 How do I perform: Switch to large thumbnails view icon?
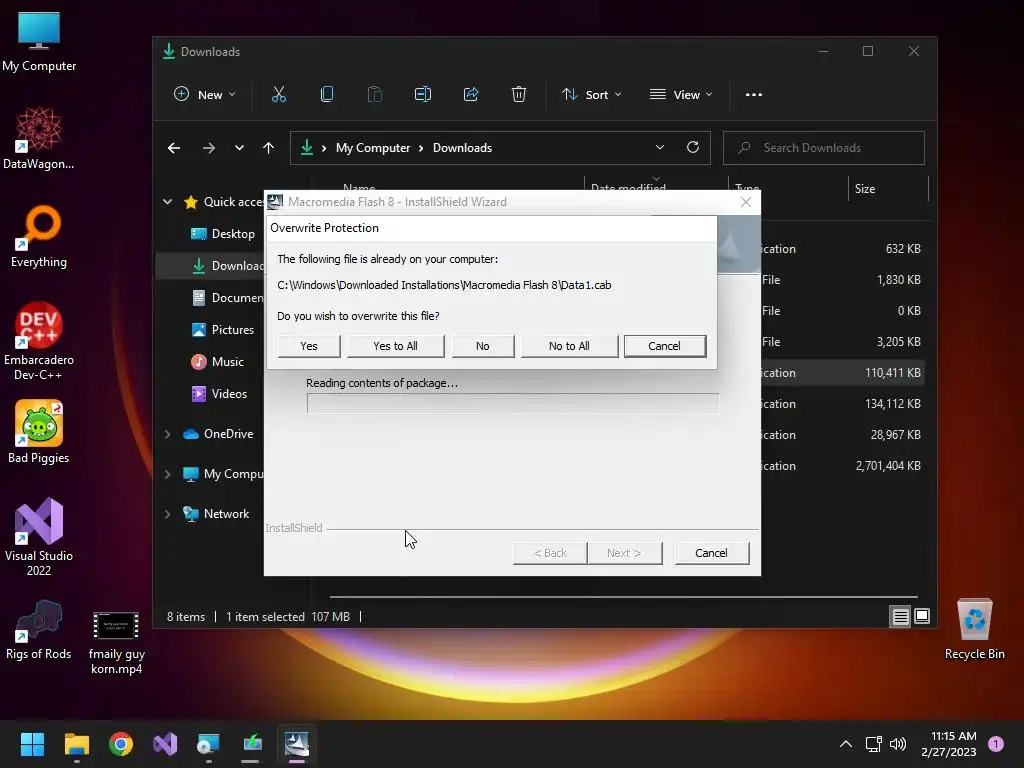coord(922,616)
